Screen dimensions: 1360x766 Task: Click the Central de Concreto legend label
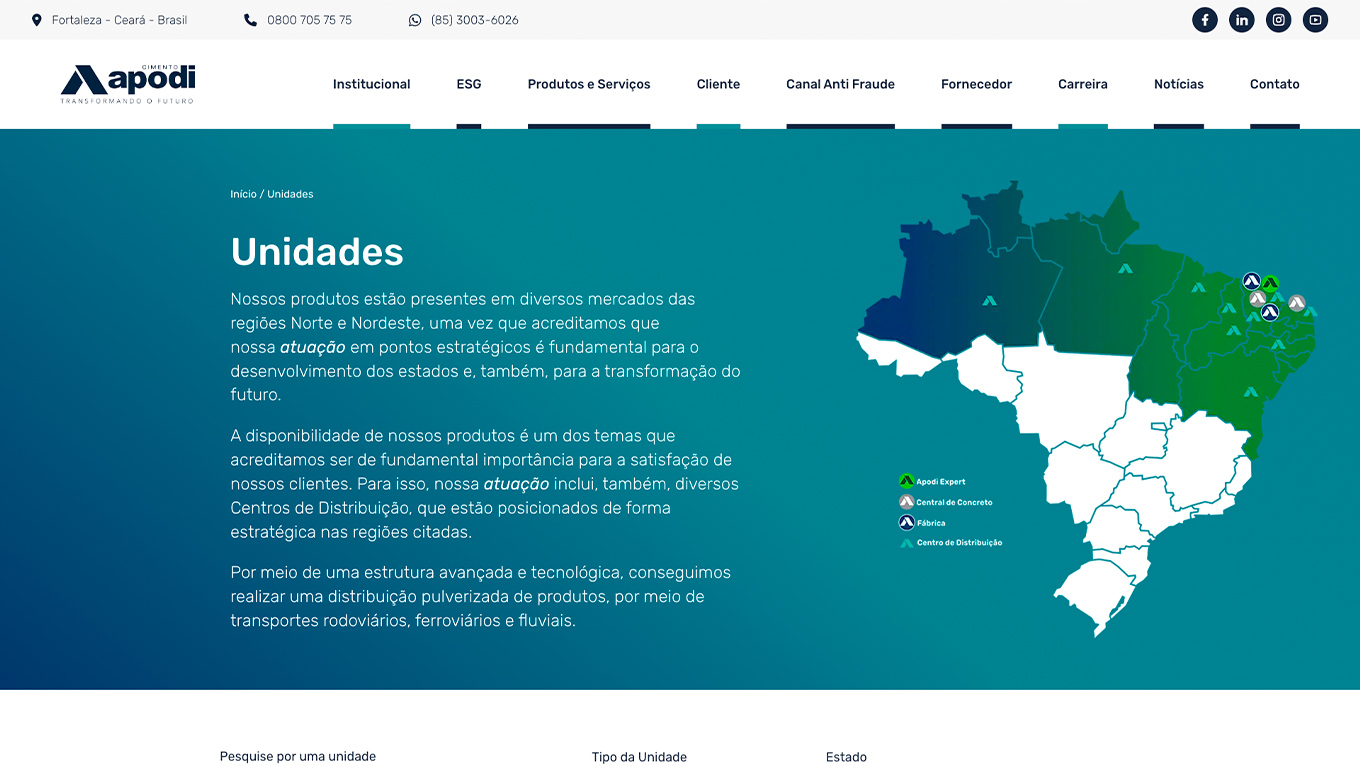(x=955, y=502)
